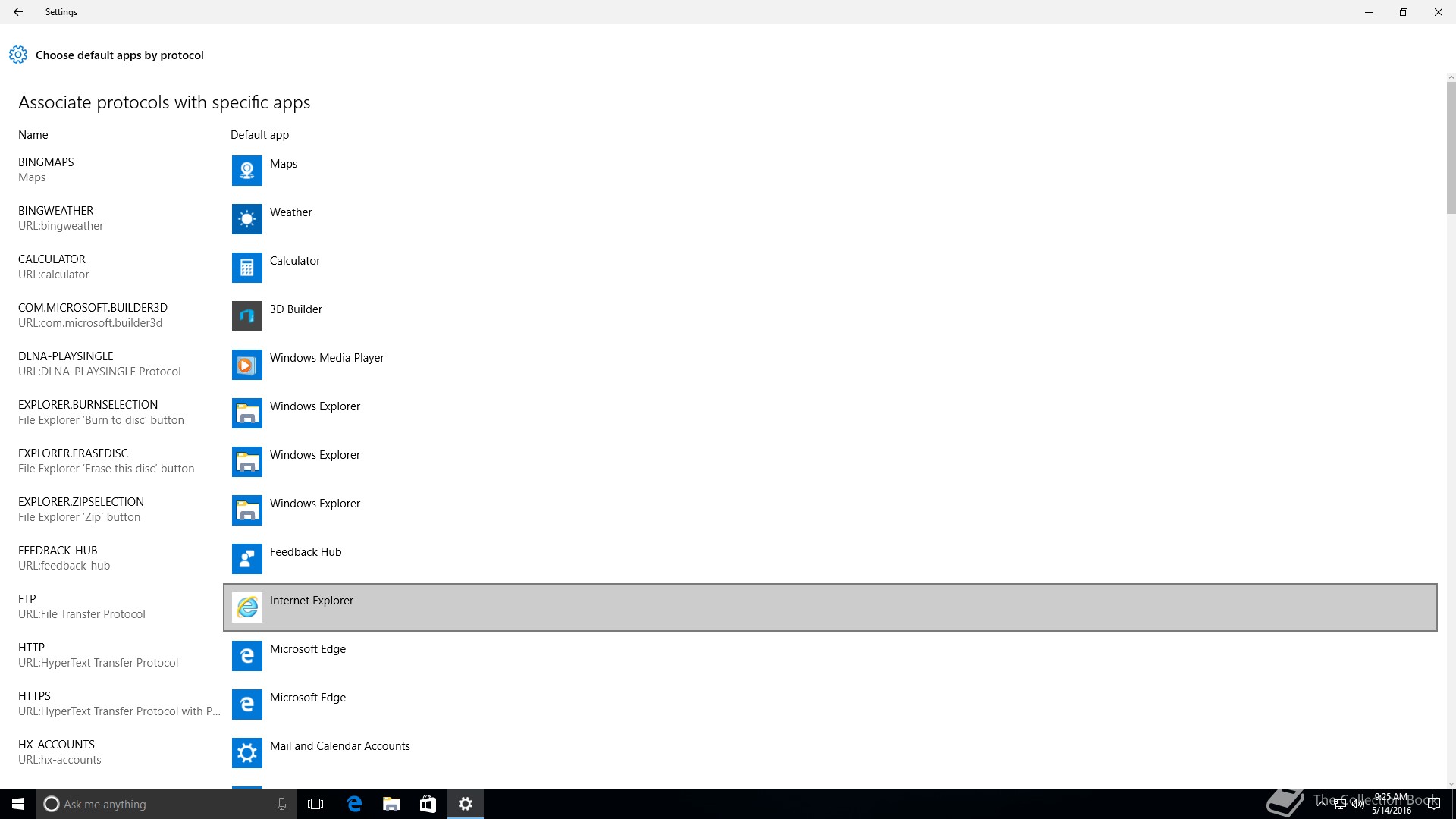The image size is (1456, 819).
Task: Go back using the Settings back arrow
Action: [x=17, y=12]
